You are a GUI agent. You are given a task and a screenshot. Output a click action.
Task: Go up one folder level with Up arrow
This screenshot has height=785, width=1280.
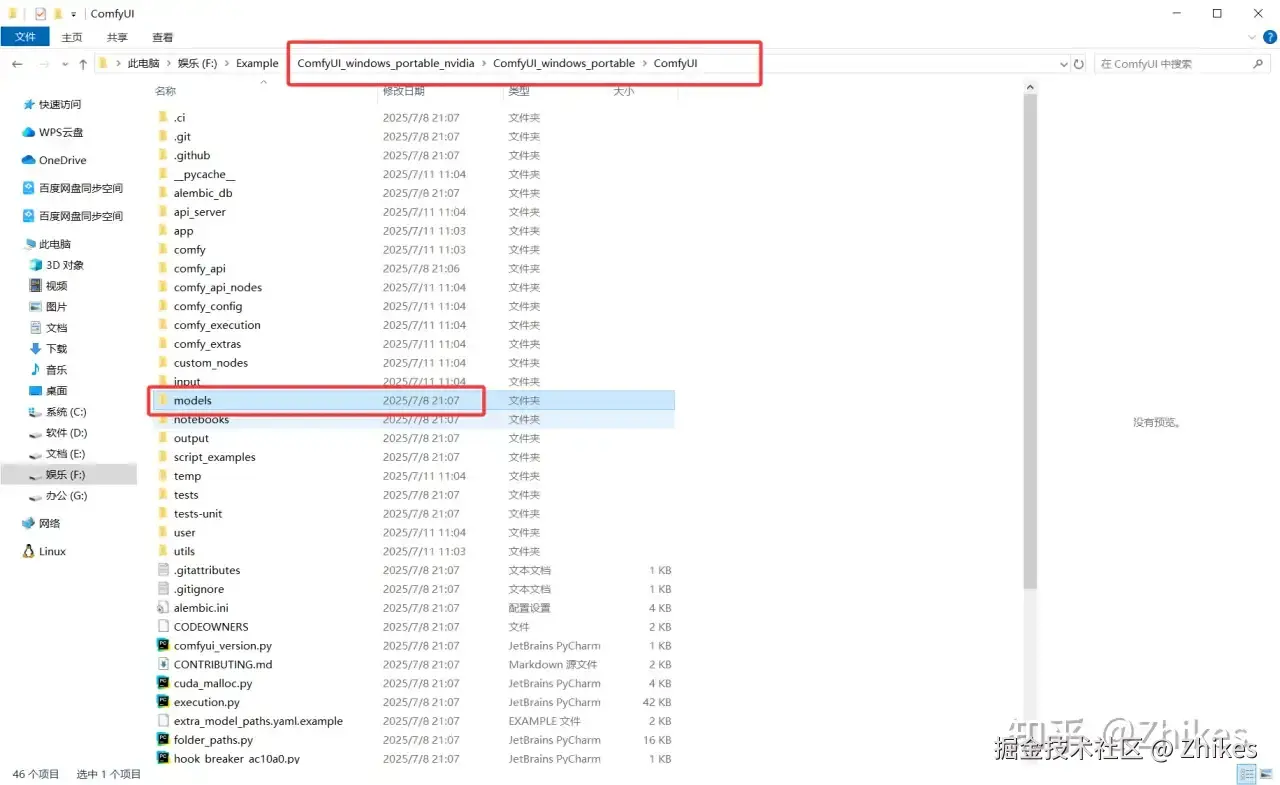(x=83, y=63)
